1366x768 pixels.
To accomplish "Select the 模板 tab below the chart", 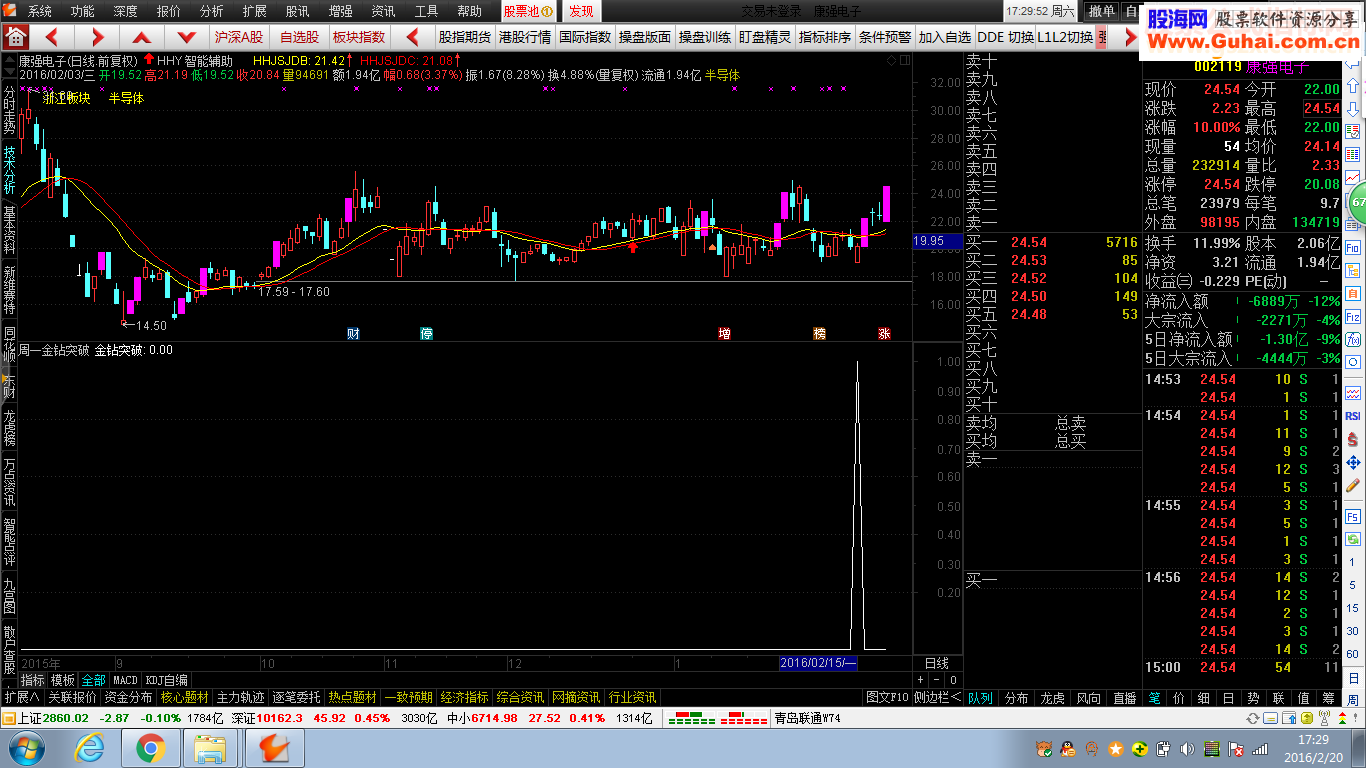I will (x=63, y=680).
